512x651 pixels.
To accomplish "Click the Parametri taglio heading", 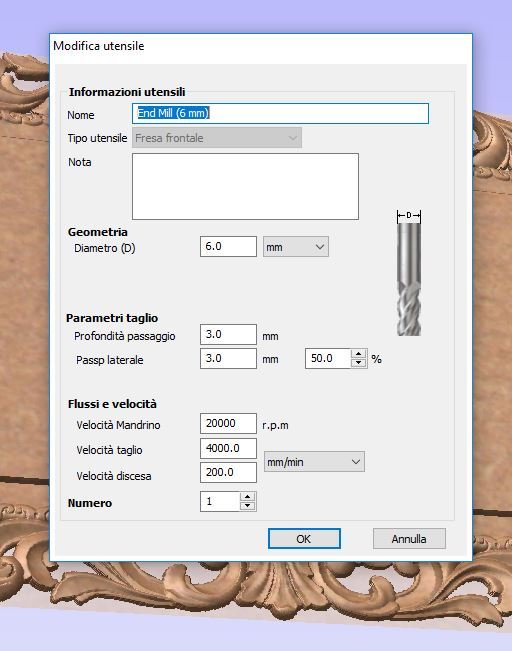I will (112, 318).
